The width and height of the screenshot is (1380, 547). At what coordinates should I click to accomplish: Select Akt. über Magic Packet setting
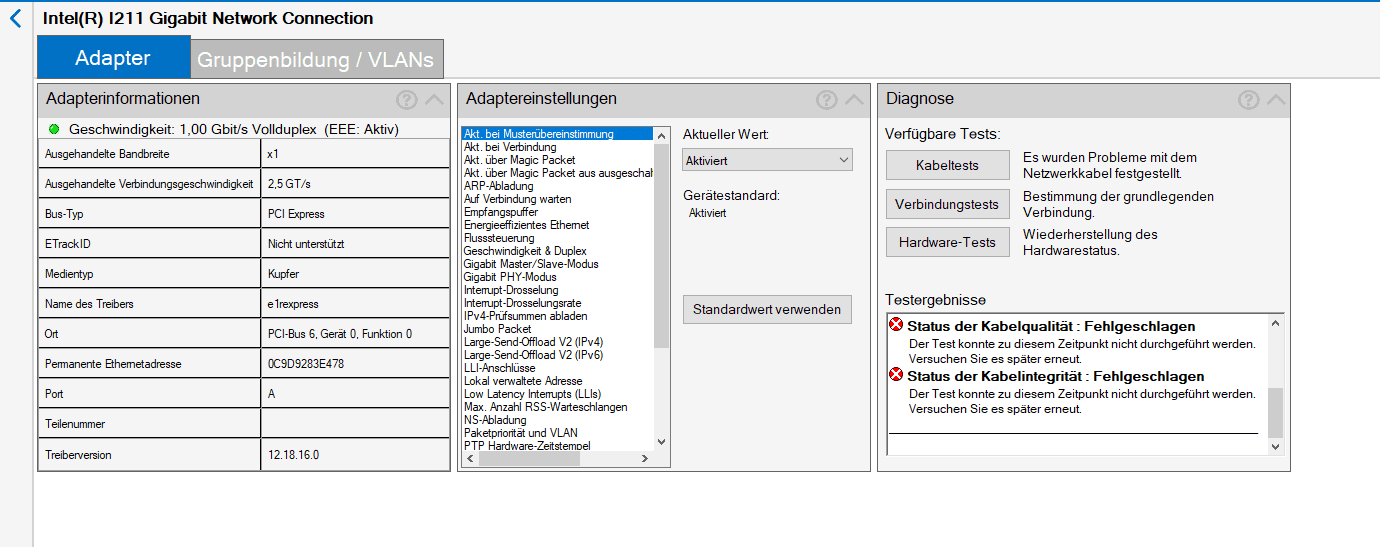pos(557,160)
